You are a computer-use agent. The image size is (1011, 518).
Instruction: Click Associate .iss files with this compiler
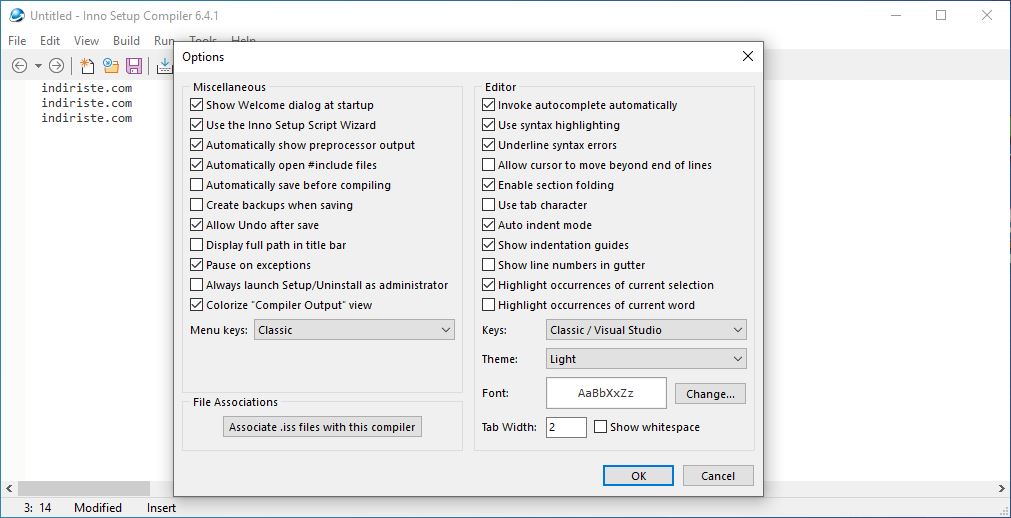tap(322, 426)
